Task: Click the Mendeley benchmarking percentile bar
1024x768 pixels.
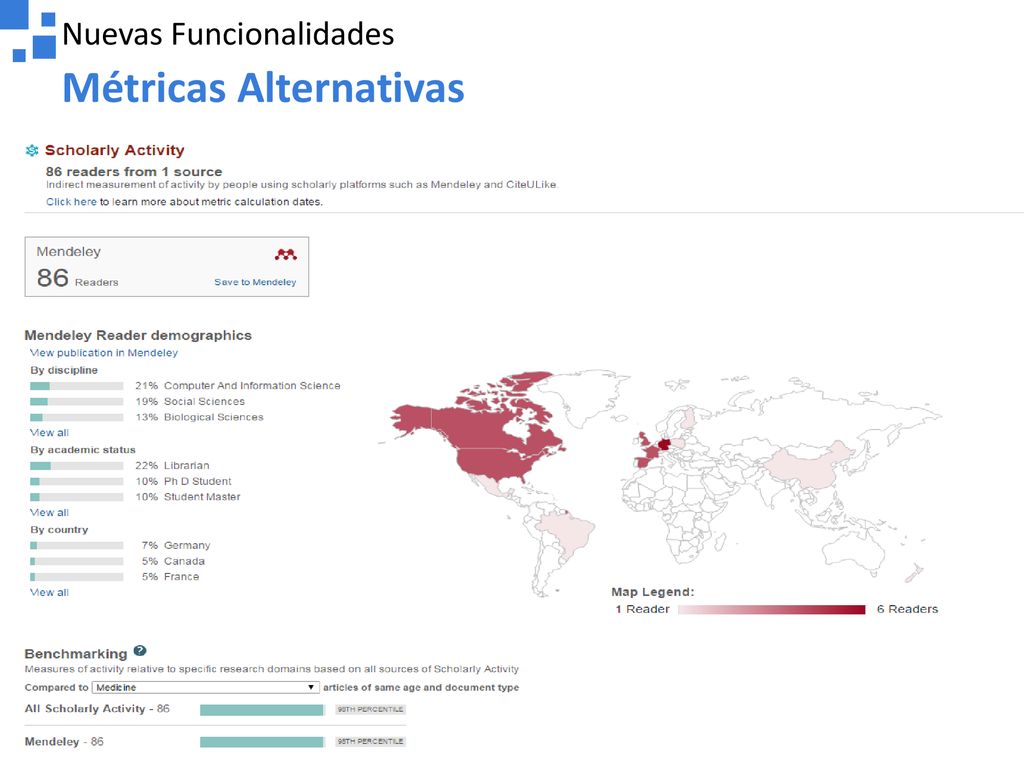Action: coord(262,742)
